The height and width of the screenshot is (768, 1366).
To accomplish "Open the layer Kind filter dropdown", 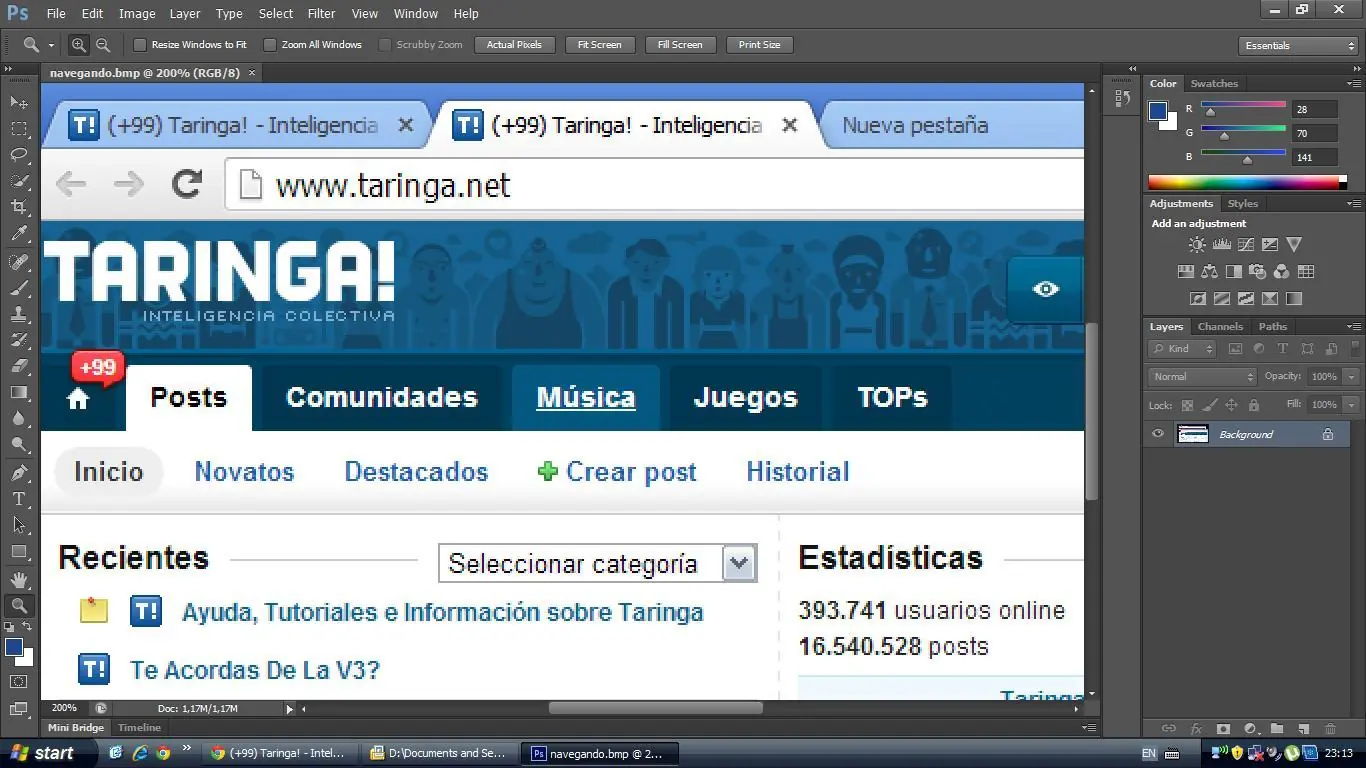I will tap(1182, 349).
